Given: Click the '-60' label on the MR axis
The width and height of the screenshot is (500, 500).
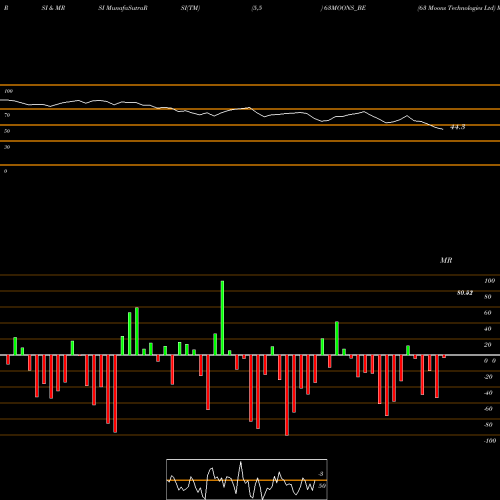Looking at the screenshot, I should pos(488,409).
